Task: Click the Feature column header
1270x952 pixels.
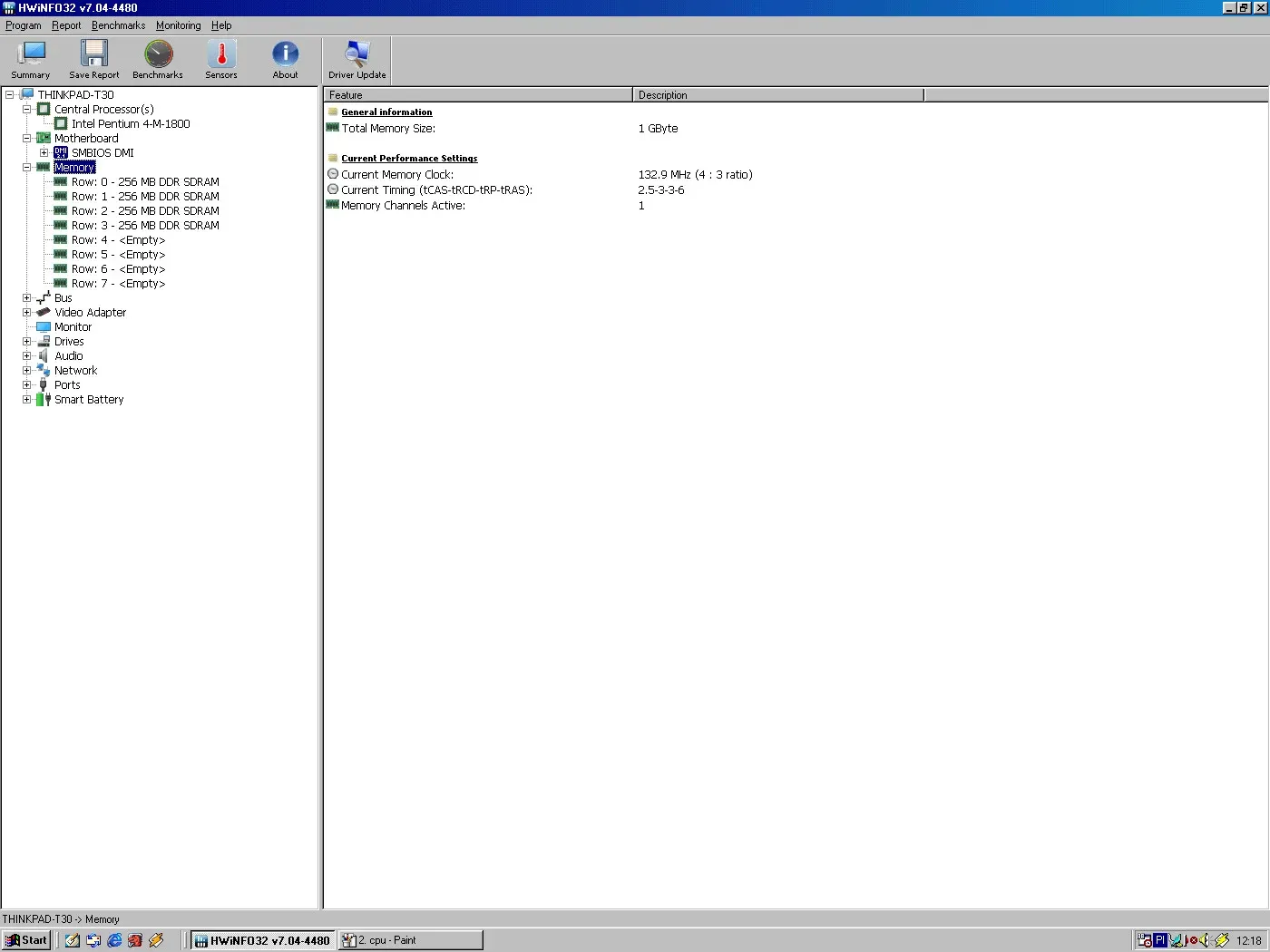Action: [x=478, y=95]
